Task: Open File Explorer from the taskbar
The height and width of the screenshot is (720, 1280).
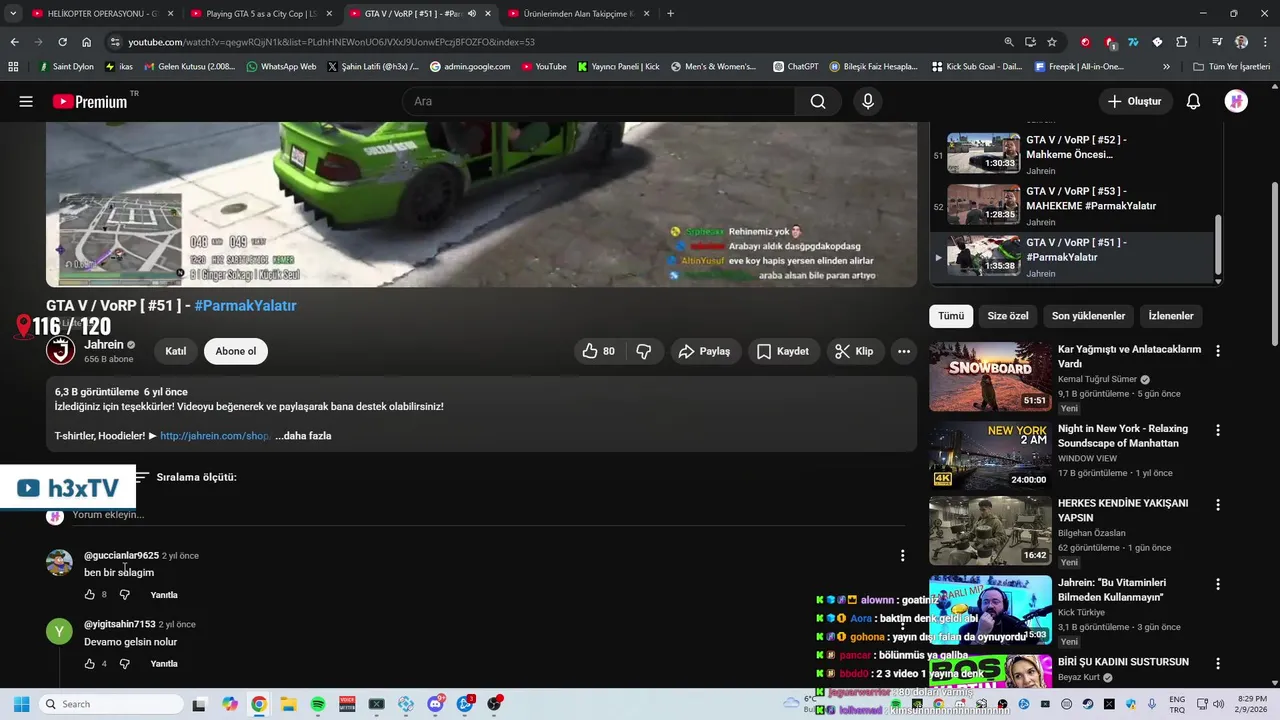Action: coord(288,705)
